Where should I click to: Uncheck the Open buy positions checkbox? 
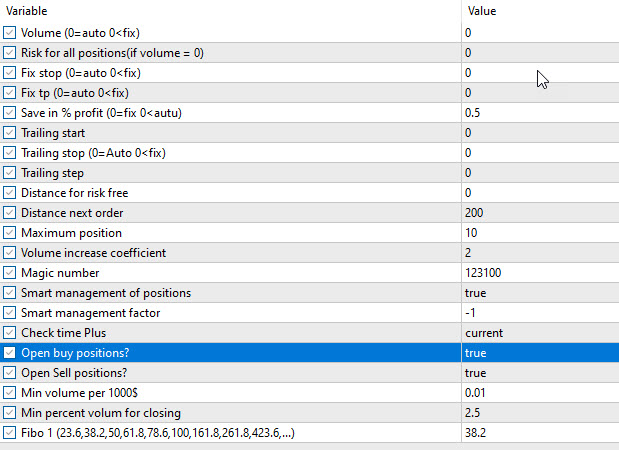coord(10,353)
